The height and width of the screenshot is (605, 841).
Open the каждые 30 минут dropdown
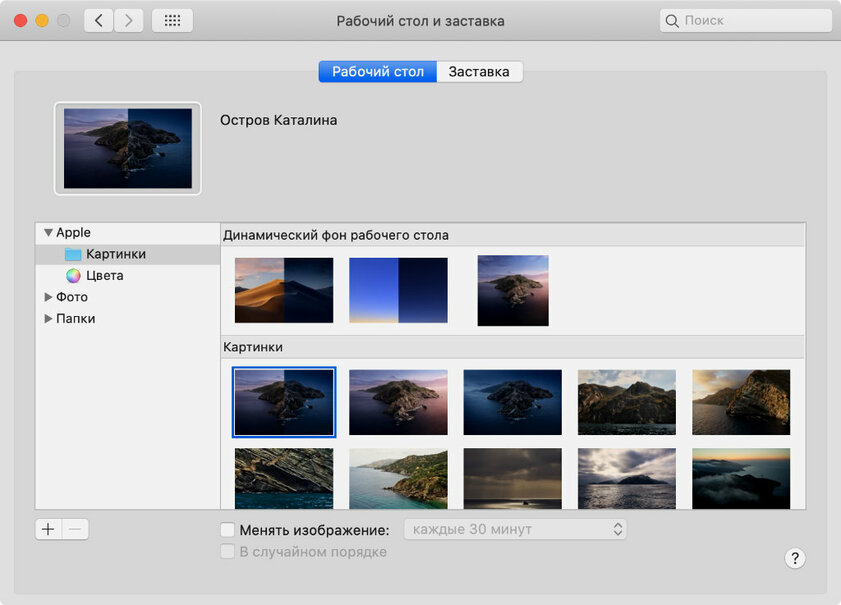[x=515, y=529]
